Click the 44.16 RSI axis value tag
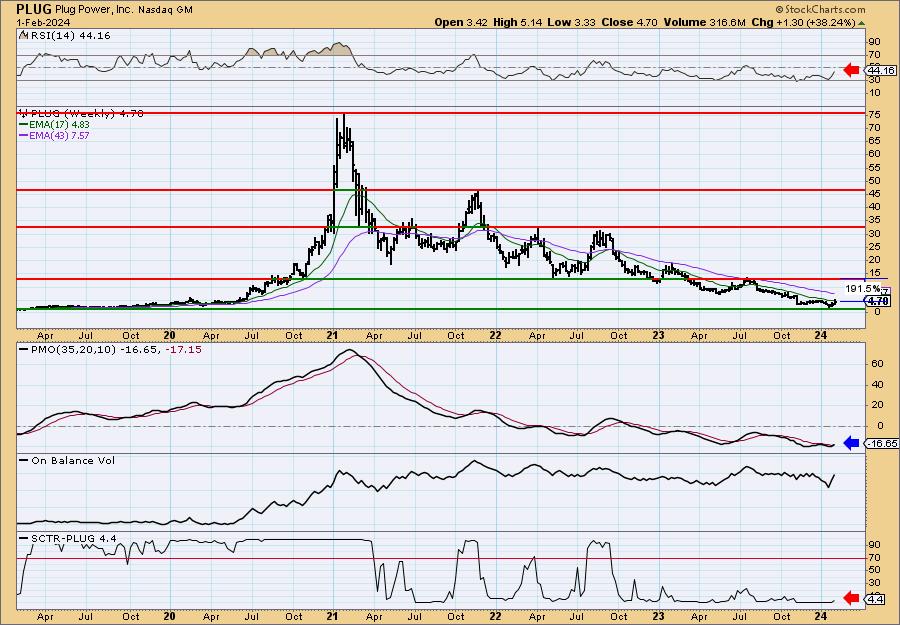The width and height of the screenshot is (900, 625). pyautogui.click(x=882, y=70)
